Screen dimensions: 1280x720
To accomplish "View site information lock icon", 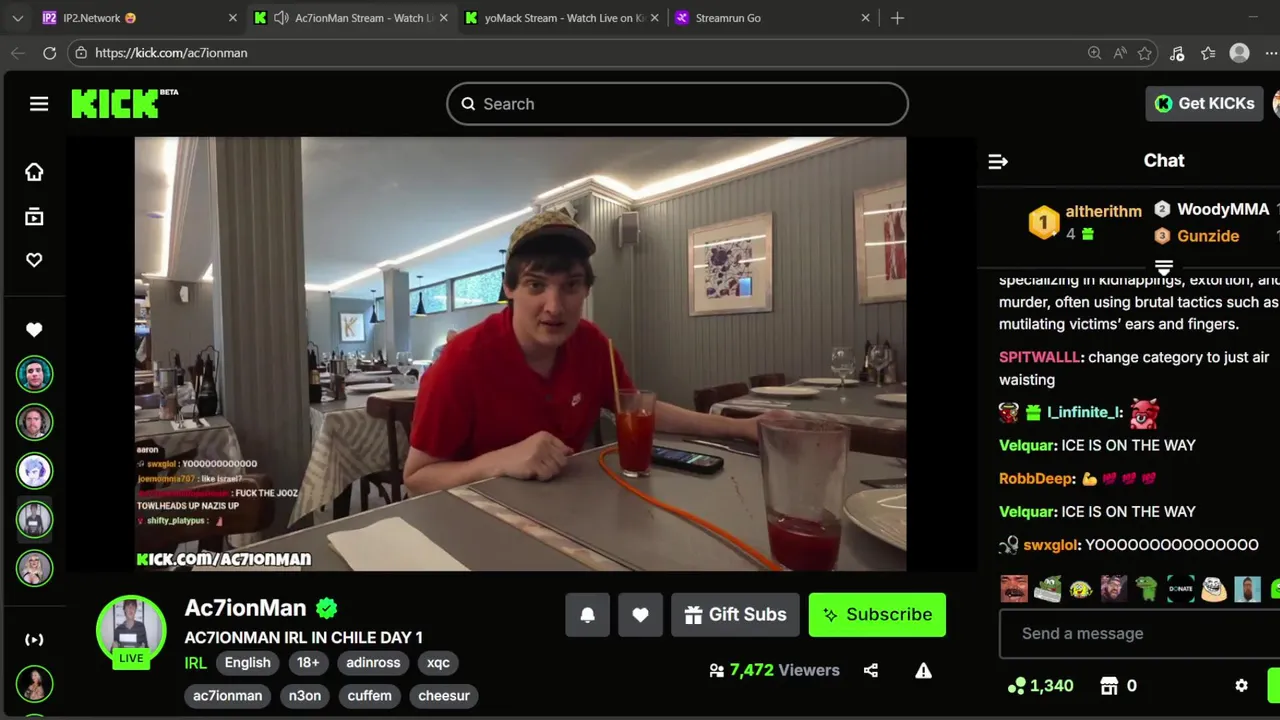I will [81, 53].
